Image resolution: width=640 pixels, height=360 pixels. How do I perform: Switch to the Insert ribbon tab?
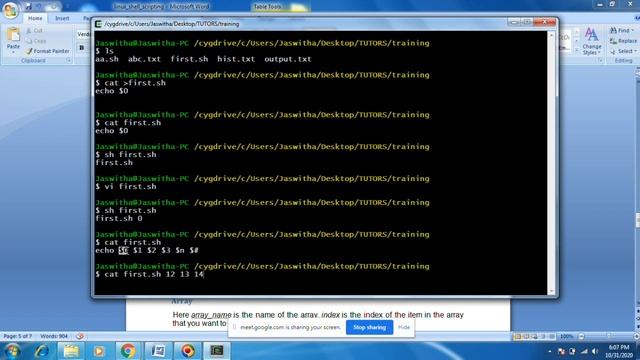[62, 18]
